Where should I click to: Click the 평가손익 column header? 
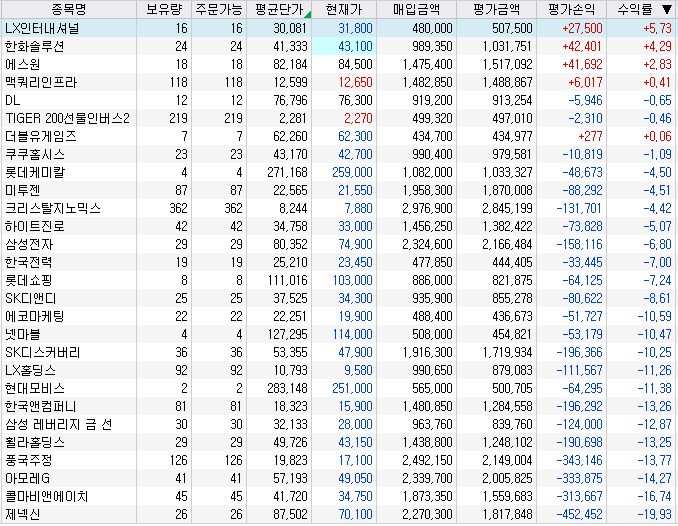click(x=571, y=9)
